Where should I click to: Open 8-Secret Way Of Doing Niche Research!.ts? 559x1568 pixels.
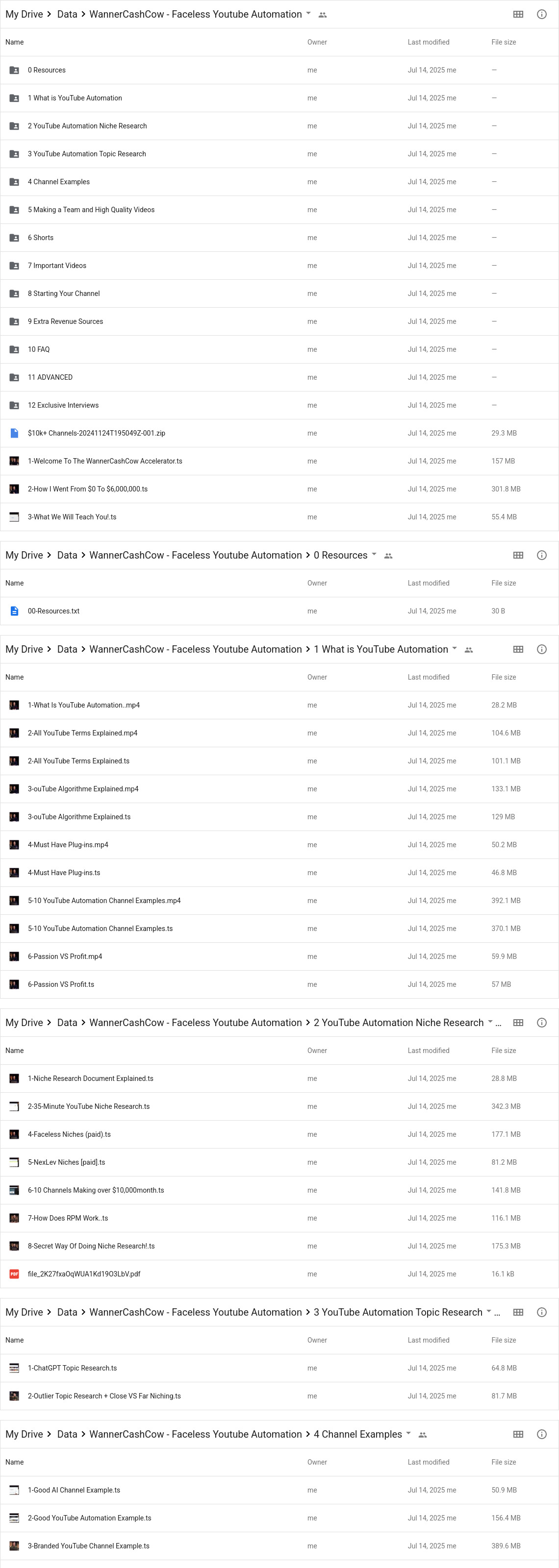(x=91, y=1246)
